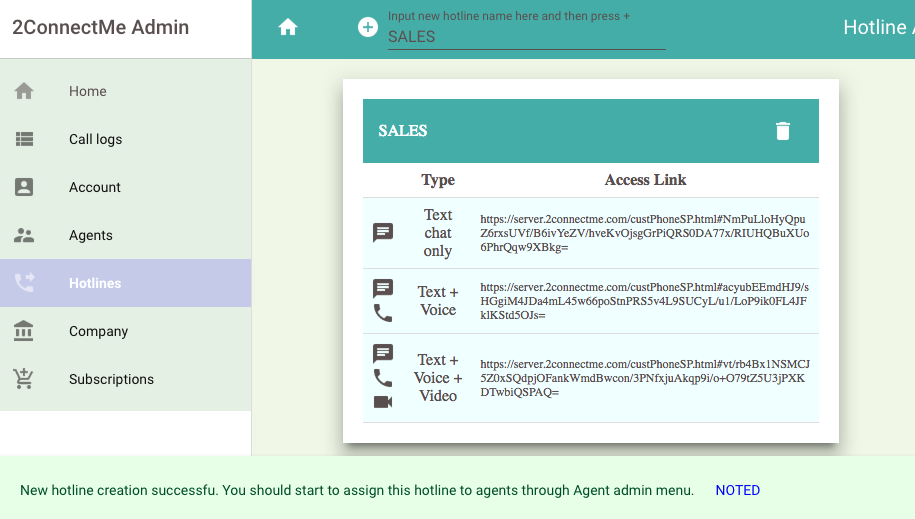Click the Text + Voice + Video access link
This screenshot has height=519, width=915.
point(644,378)
